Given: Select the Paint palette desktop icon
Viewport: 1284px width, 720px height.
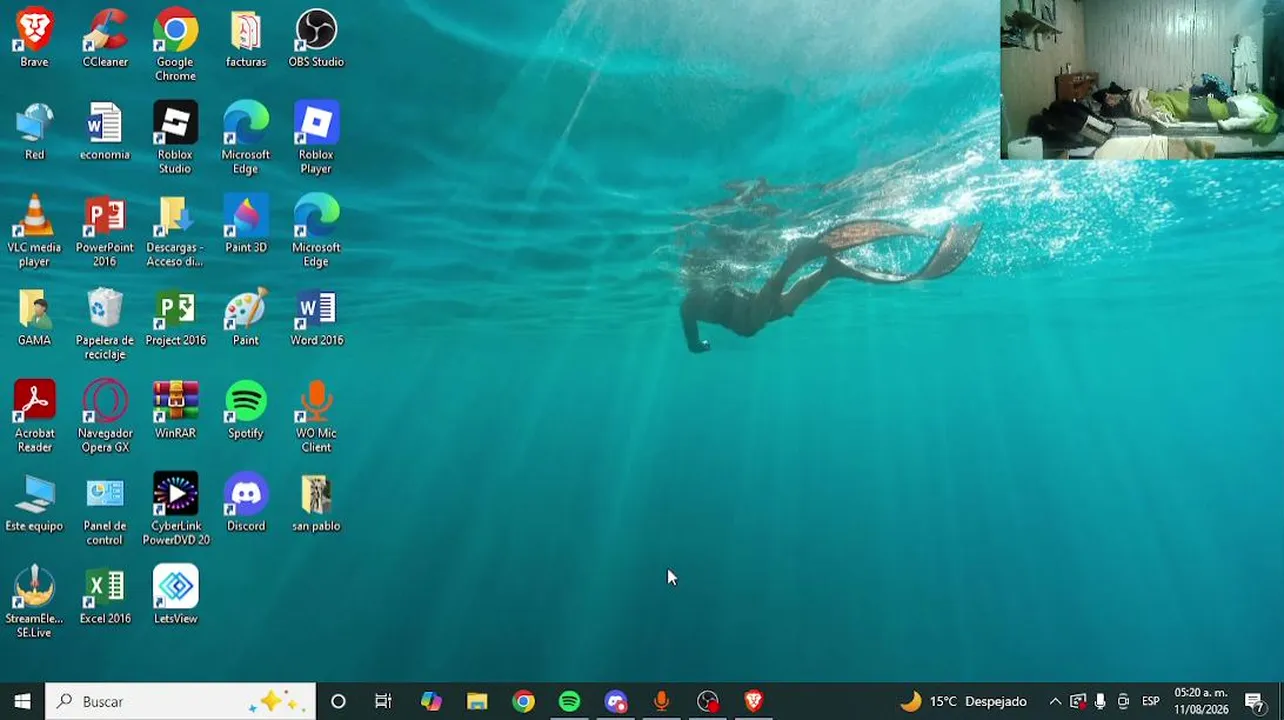Looking at the screenshot, I should point(246,317).
